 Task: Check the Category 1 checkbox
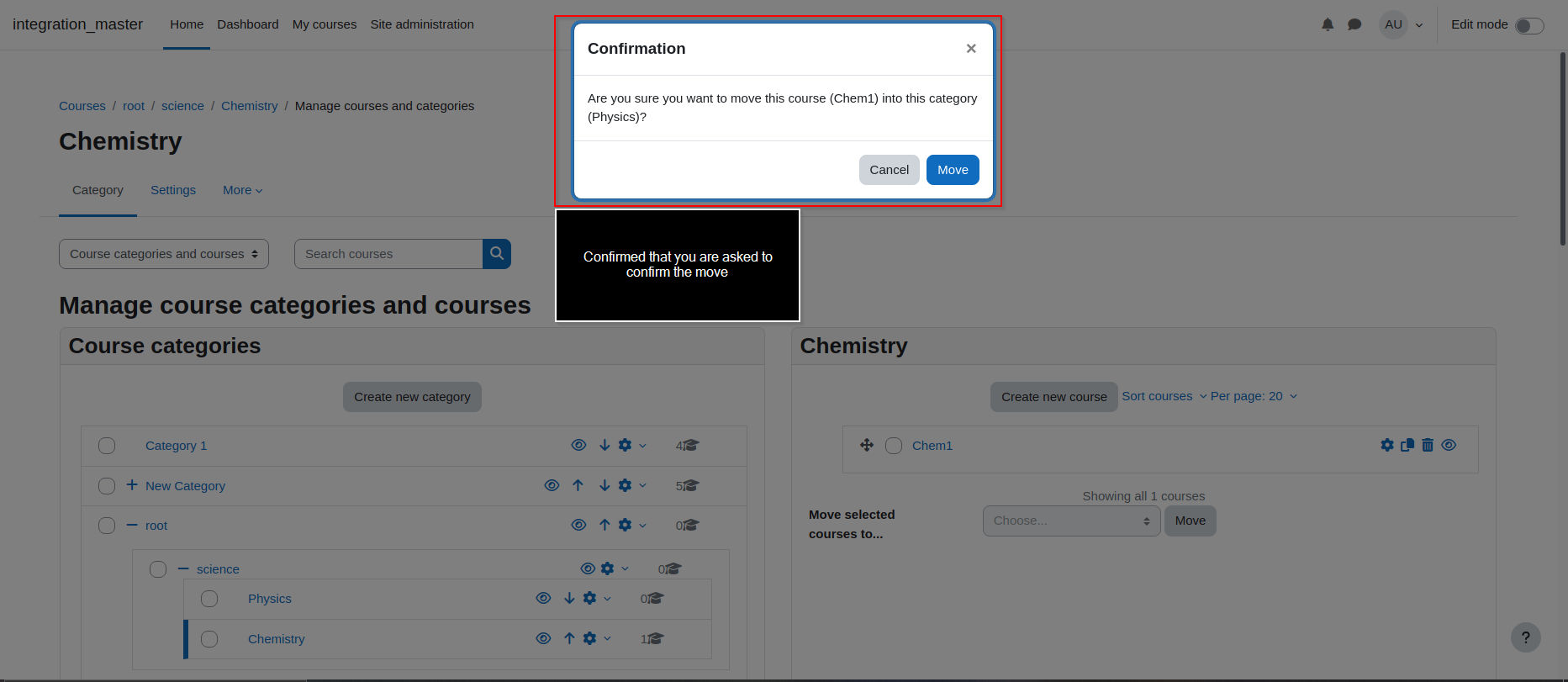point(107,446)
